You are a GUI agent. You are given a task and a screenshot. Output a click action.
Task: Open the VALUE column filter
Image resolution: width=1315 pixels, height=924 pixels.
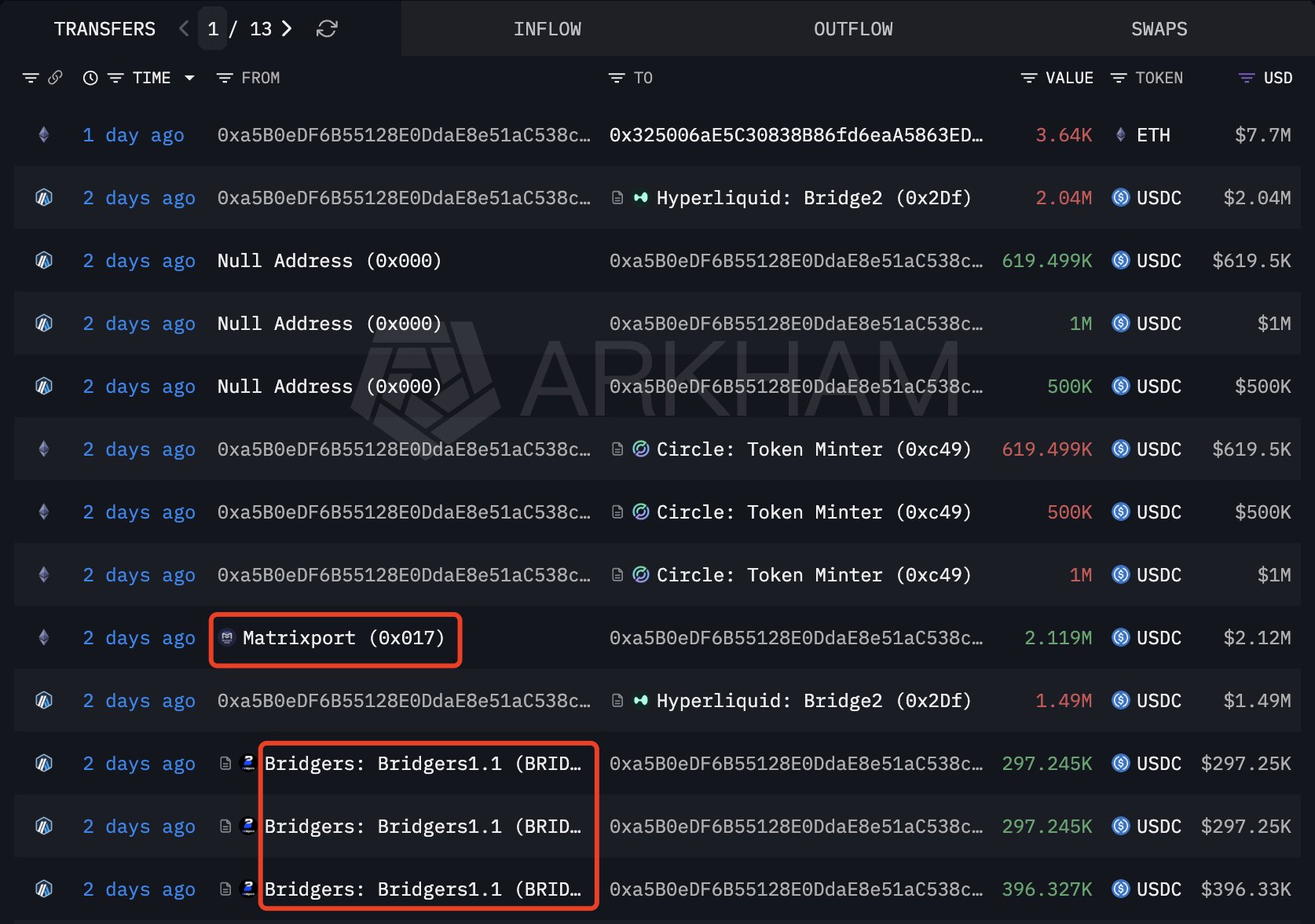point(1028,78)
